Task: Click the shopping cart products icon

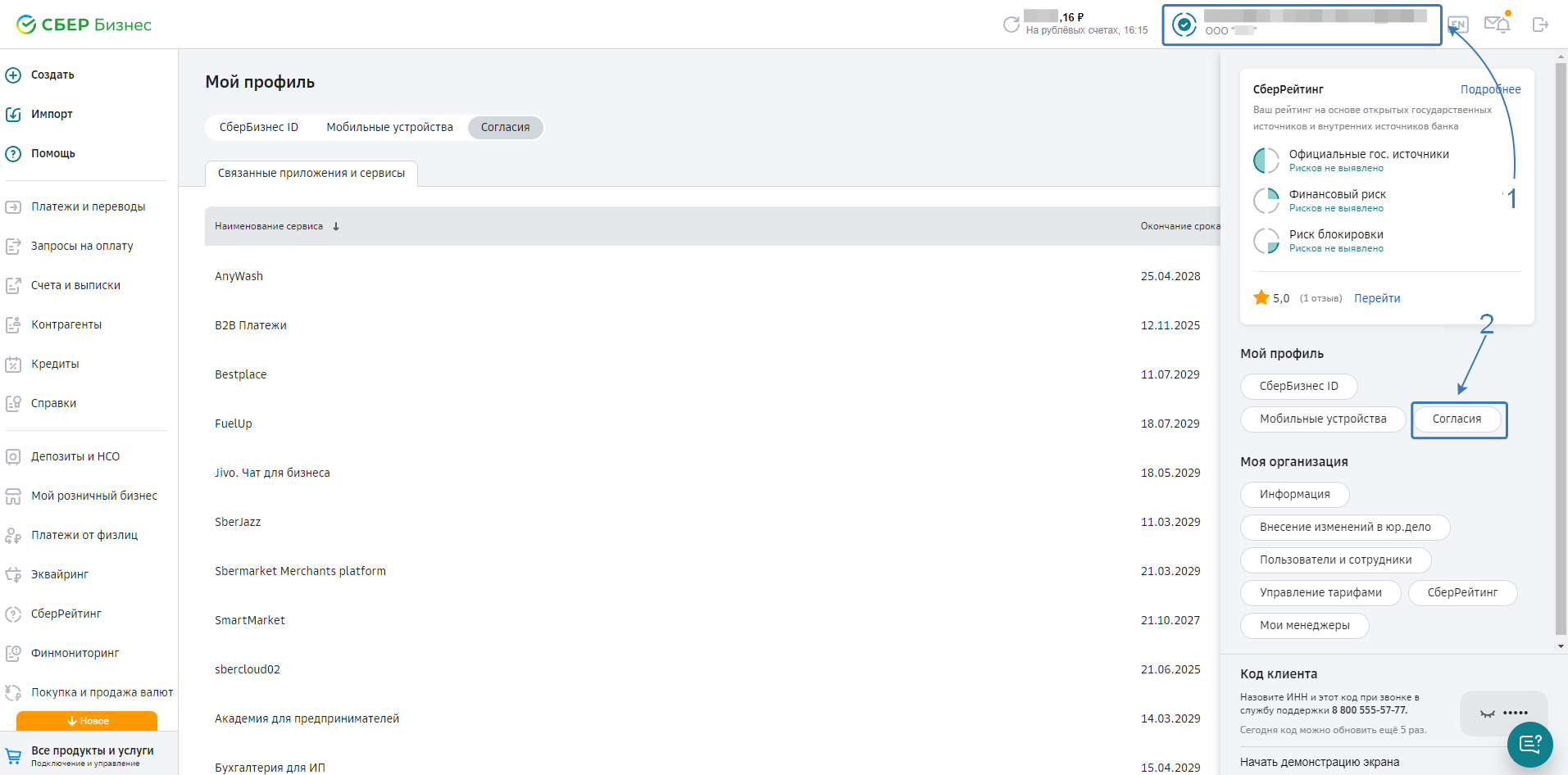Action: [13, 756]
